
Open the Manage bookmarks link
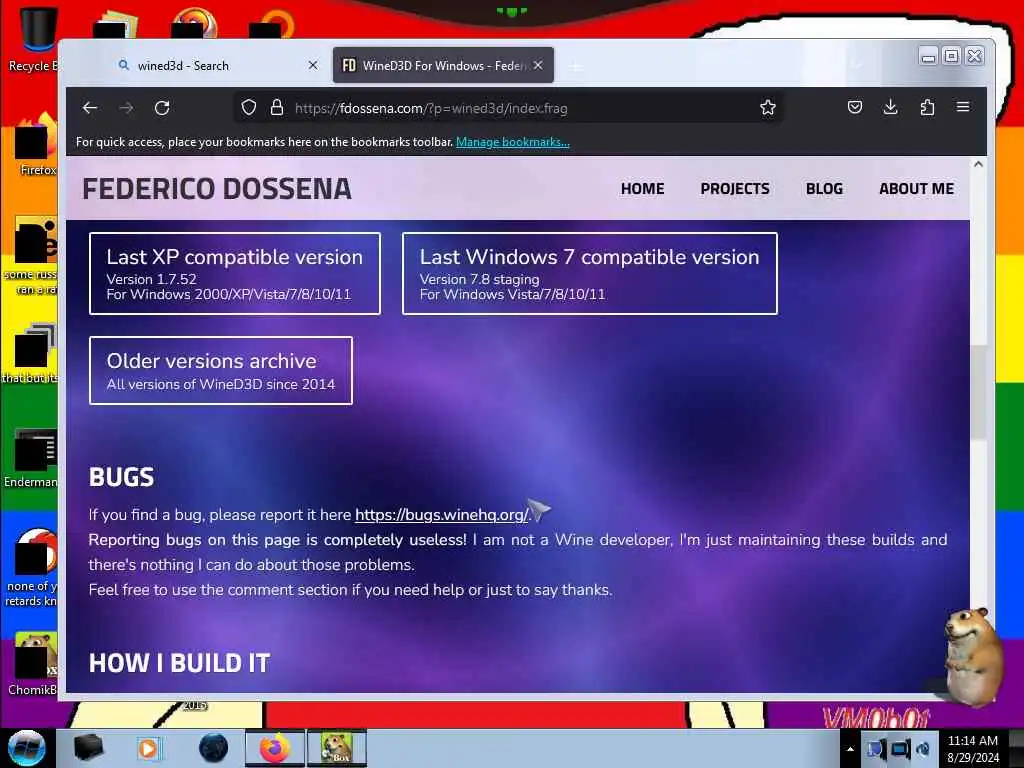point(513,142)
